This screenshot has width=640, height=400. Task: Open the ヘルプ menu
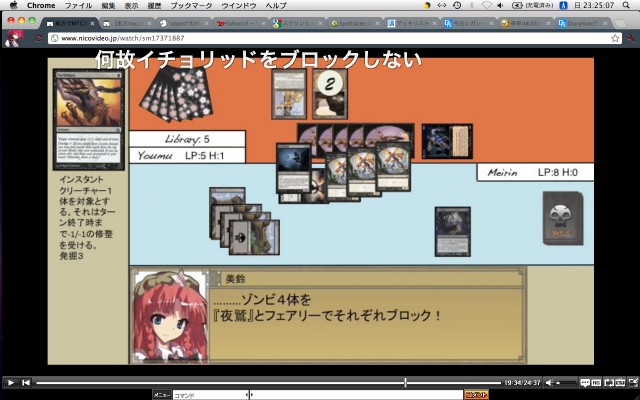click(276, 5)
